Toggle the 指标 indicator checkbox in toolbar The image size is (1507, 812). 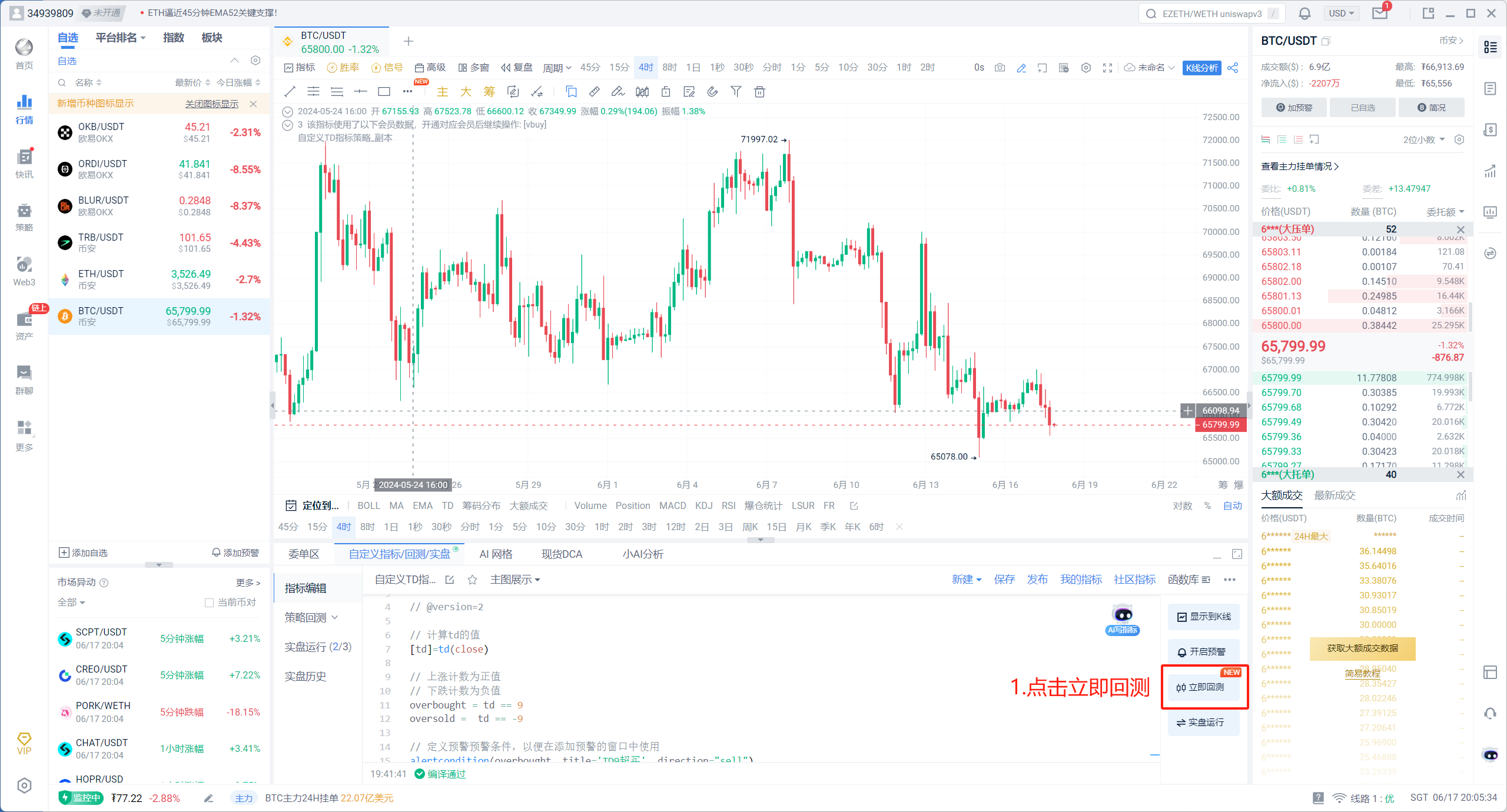300,68
